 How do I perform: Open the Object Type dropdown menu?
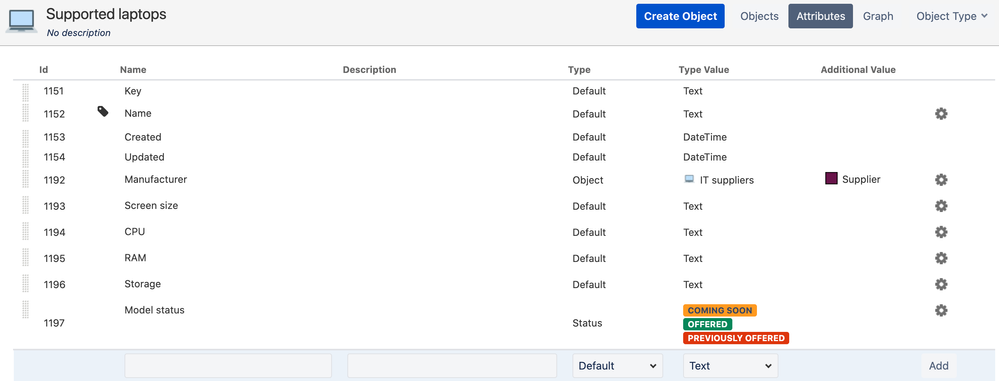[952, 17]
